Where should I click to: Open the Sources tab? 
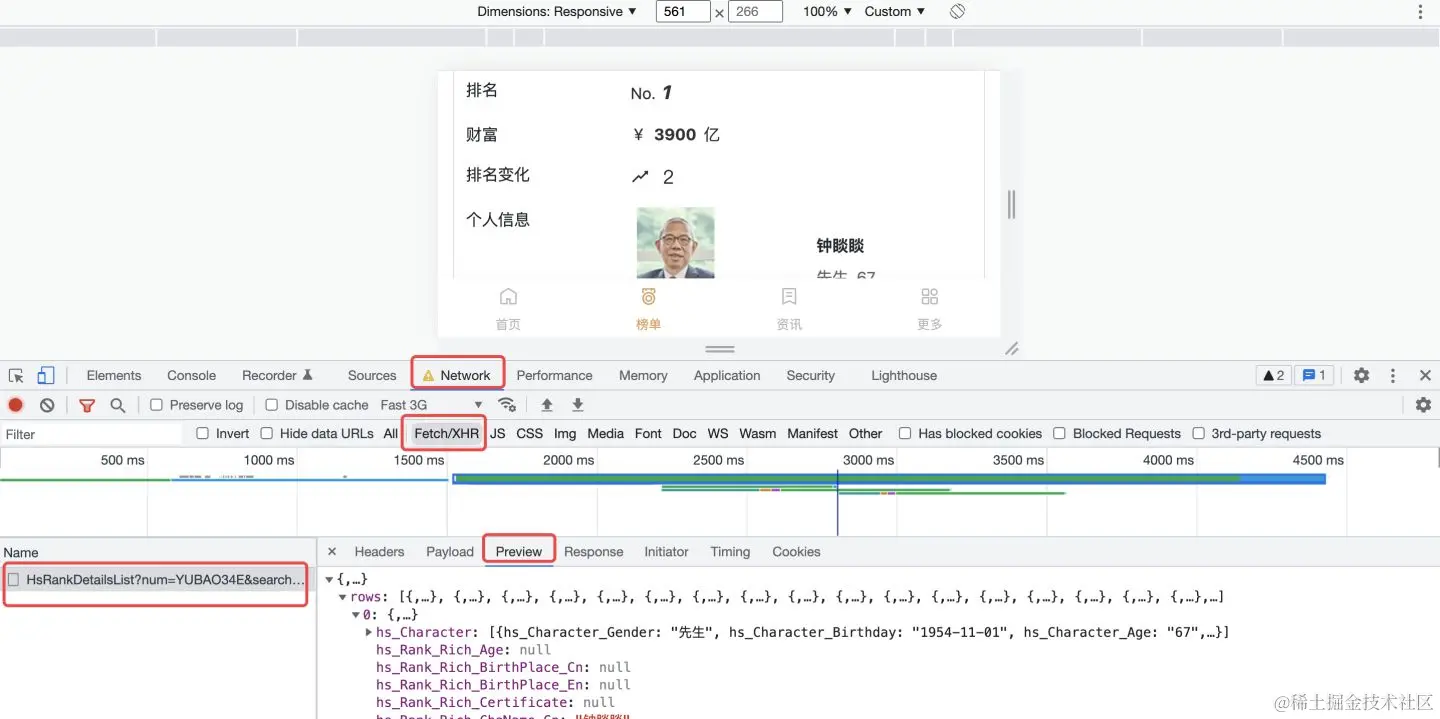[x=372, y=375]
